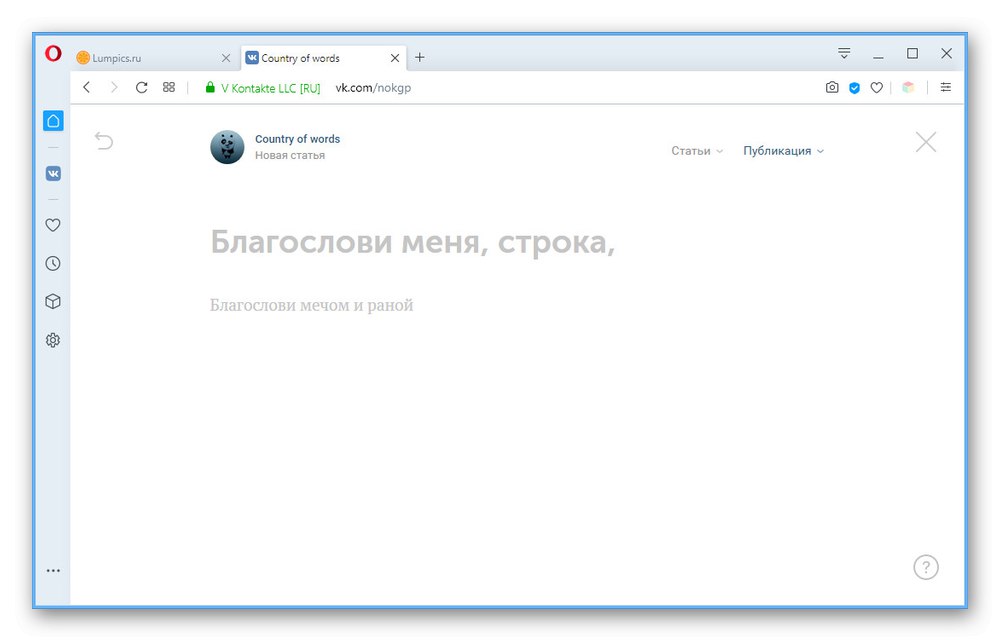Screen dimensions: 1000x641
Task: Close the Country of words tab
Action: (395, 58)
